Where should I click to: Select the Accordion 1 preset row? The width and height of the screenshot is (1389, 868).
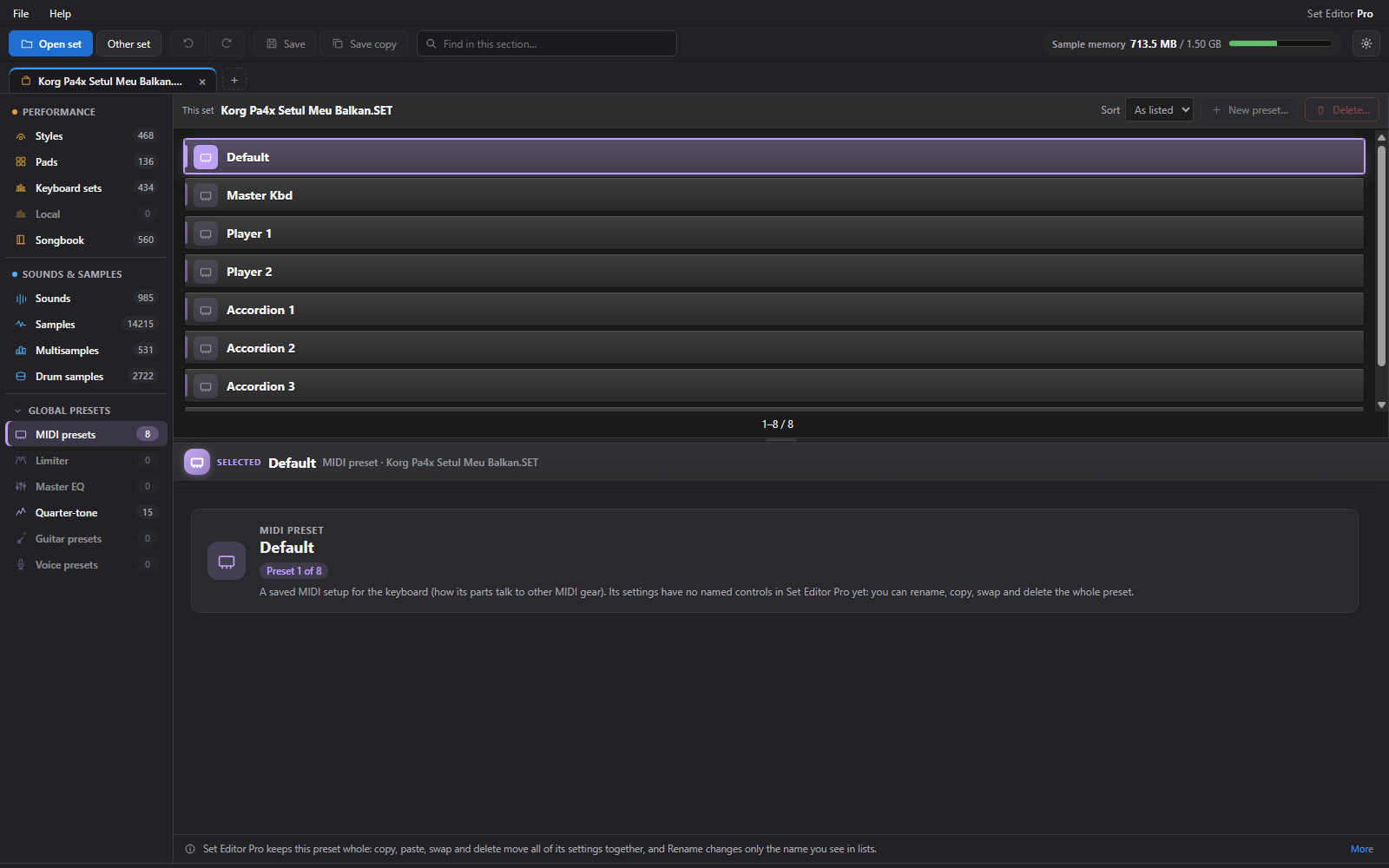774,310
